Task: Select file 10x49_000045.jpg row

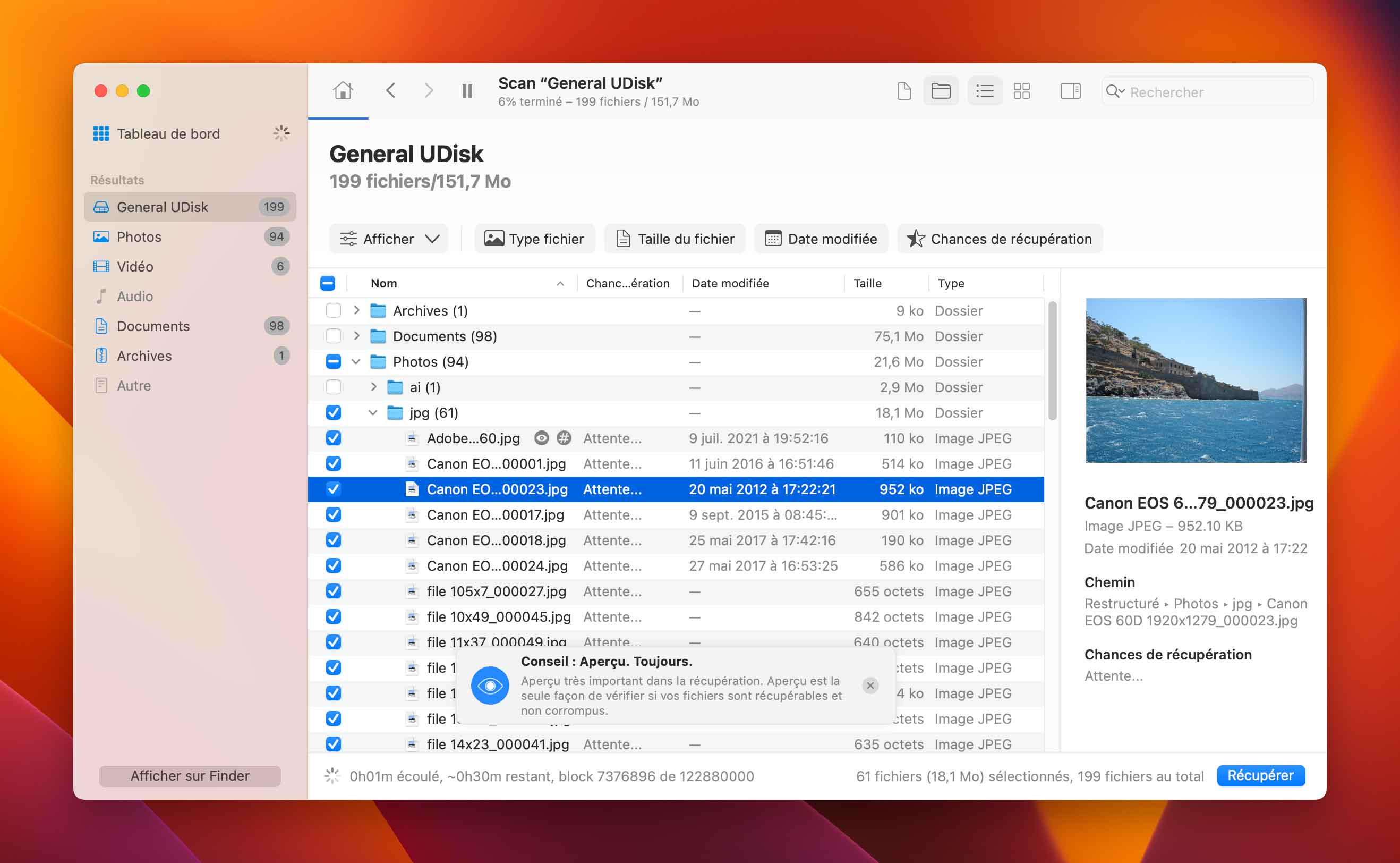Action: coord(676,617)
